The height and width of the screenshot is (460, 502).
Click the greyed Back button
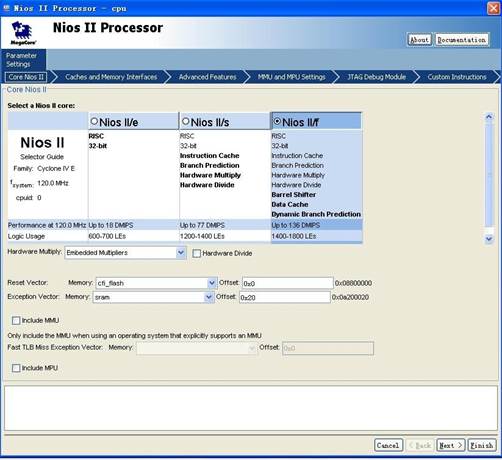point(419,445)
